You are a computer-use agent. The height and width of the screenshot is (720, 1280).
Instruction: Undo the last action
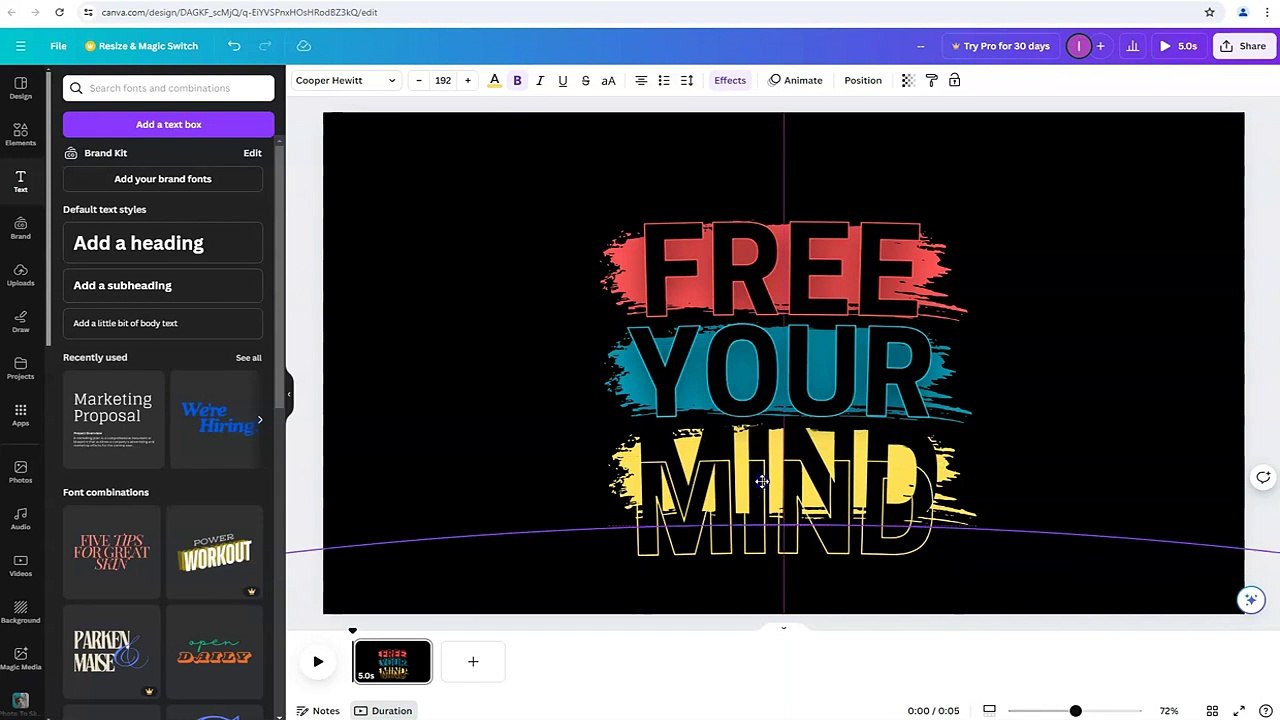pyautogui.click(x=234, y=46)
